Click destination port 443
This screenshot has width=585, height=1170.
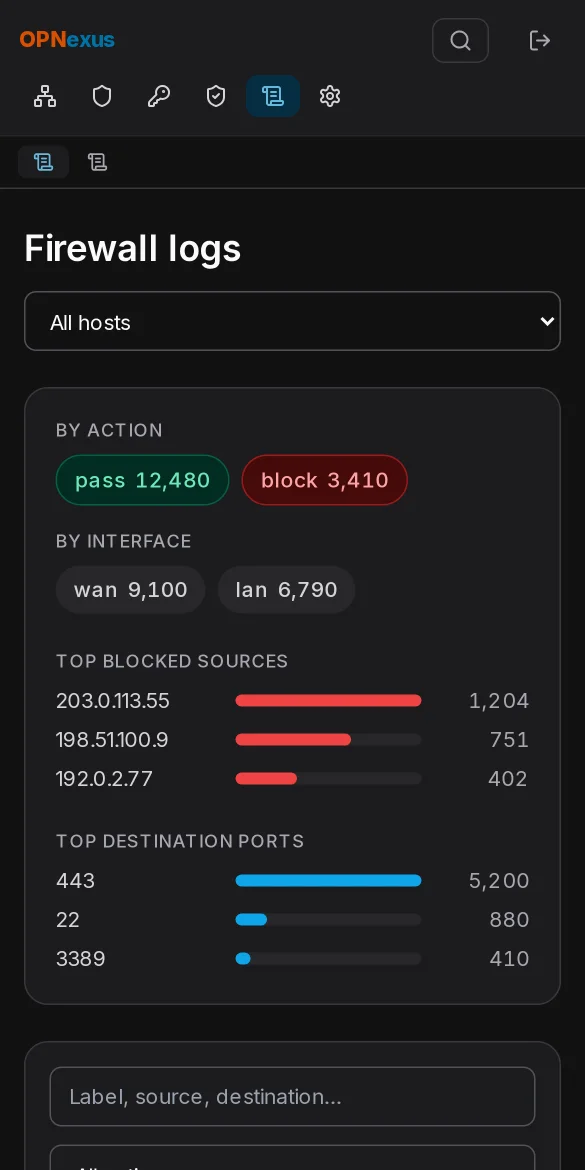point(75,880)
